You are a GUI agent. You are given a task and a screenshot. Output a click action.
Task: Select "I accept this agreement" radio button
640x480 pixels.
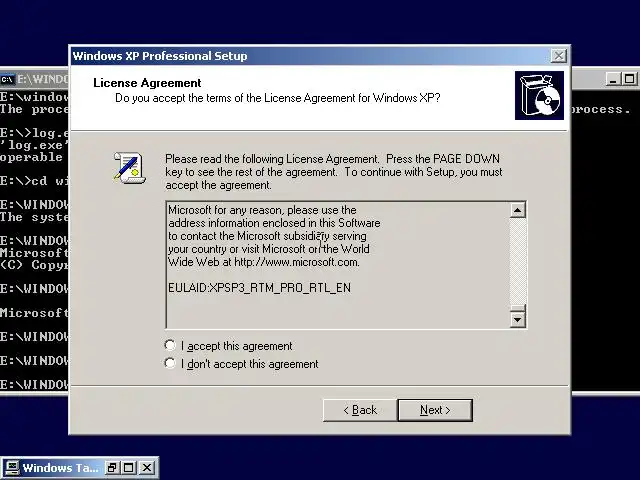[x=170, y=346]
